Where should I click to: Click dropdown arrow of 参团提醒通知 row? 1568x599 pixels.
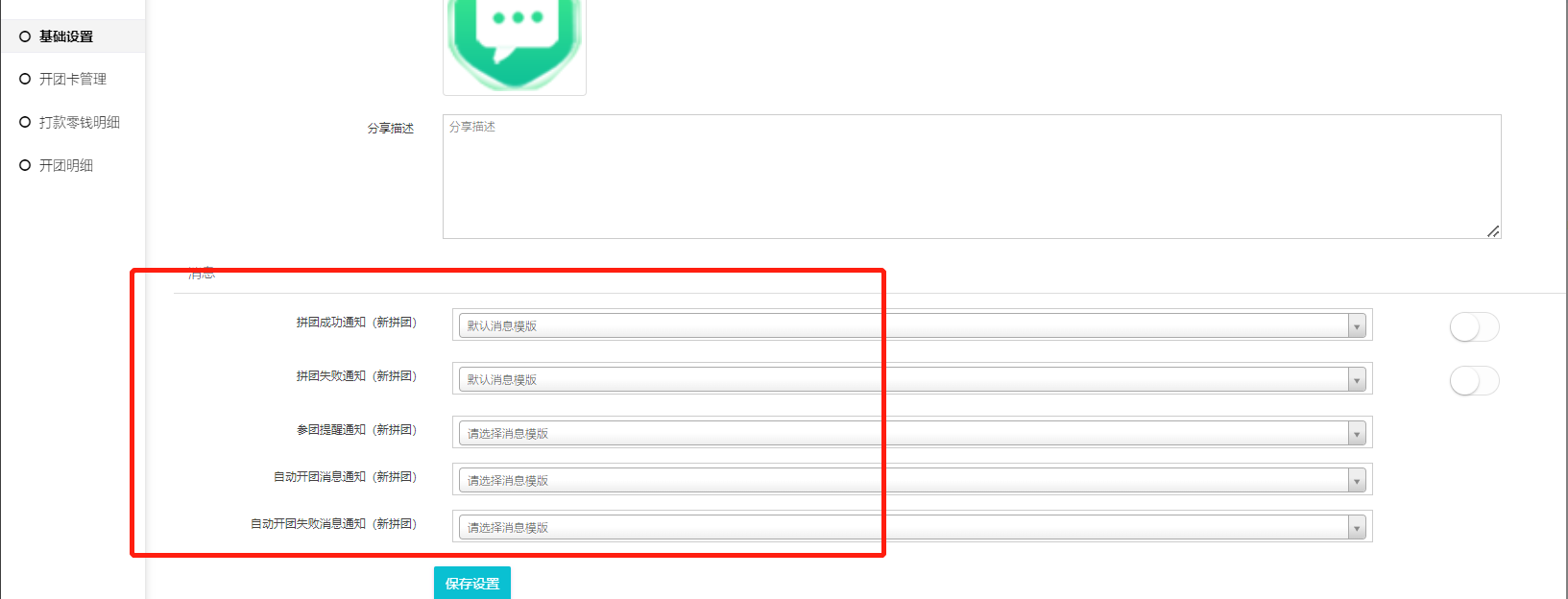[x=1357, y=434]
